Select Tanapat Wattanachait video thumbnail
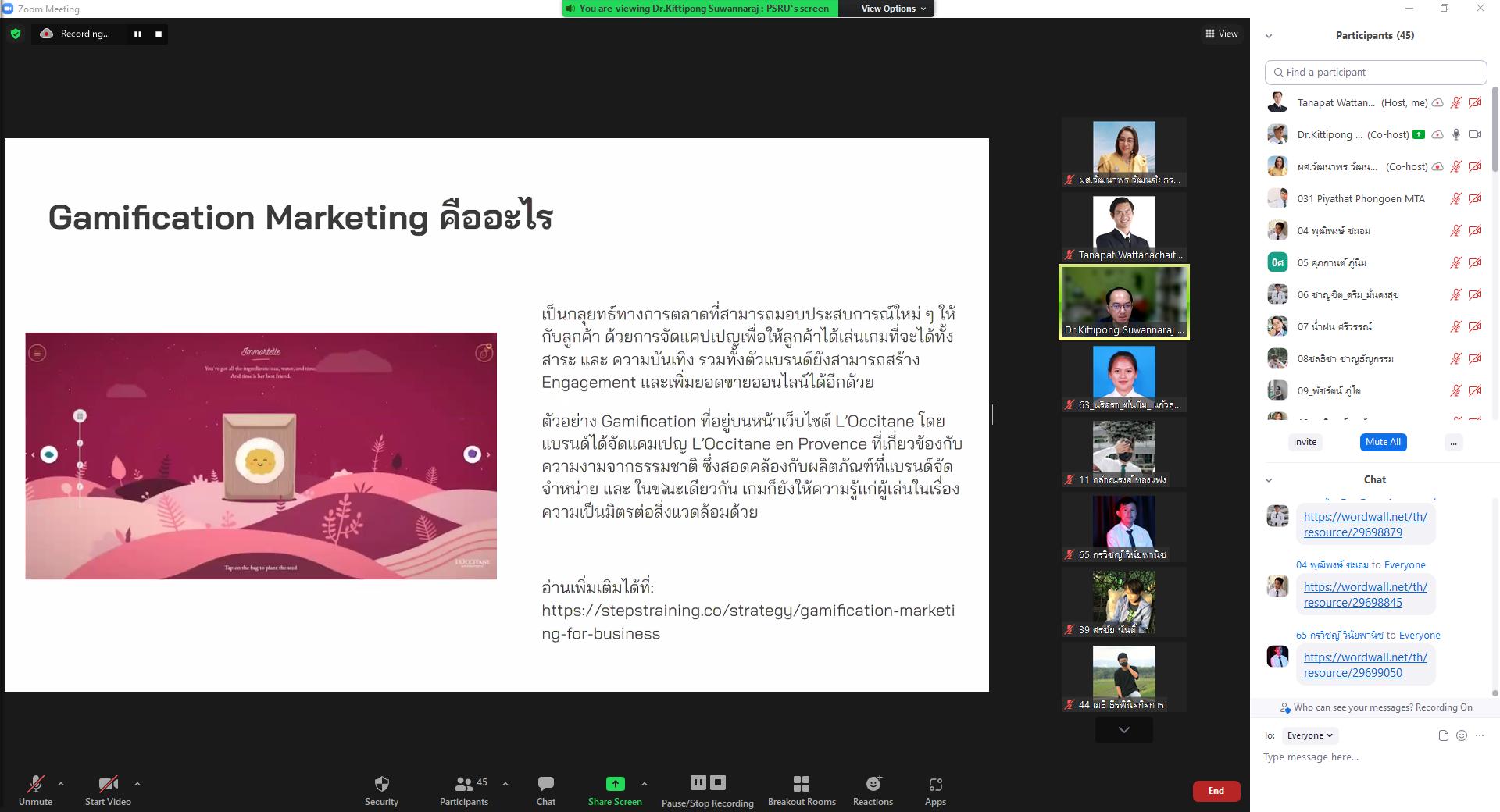Screen dimensions: 1500x812 [x=1123, y=227]
